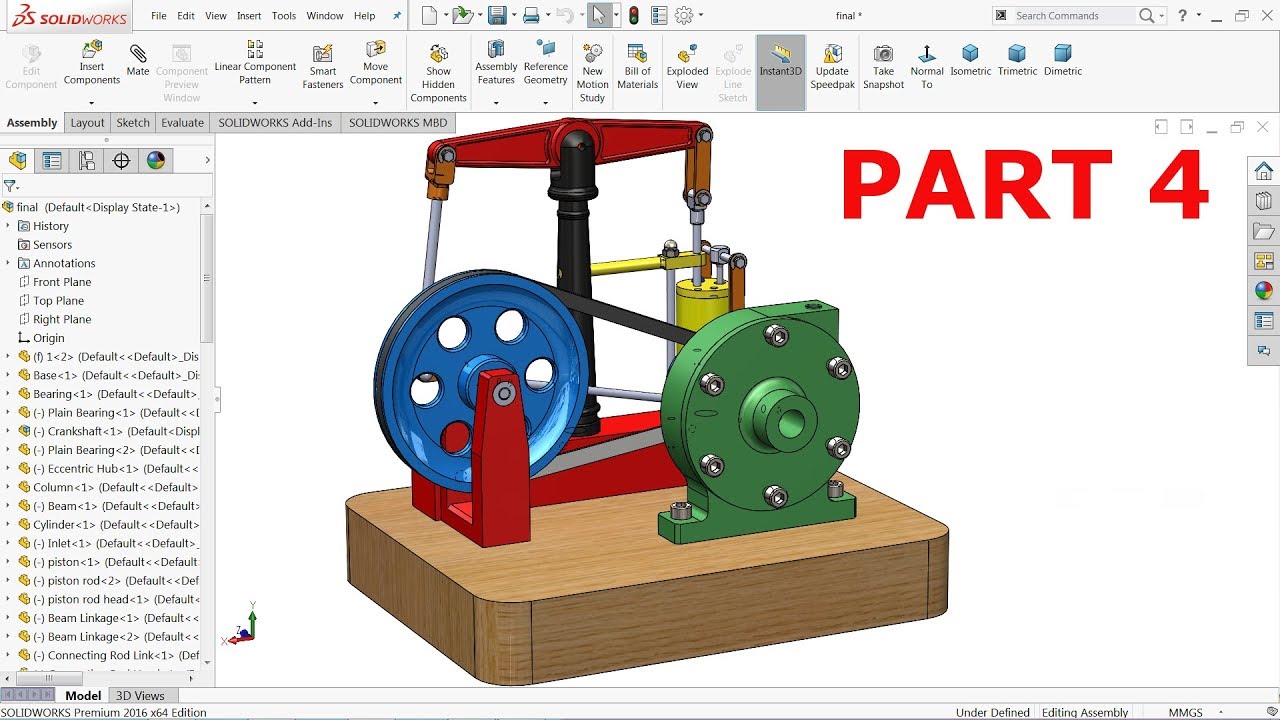
Task: Click Update Speedpak
Action: [x=832, y=66]
